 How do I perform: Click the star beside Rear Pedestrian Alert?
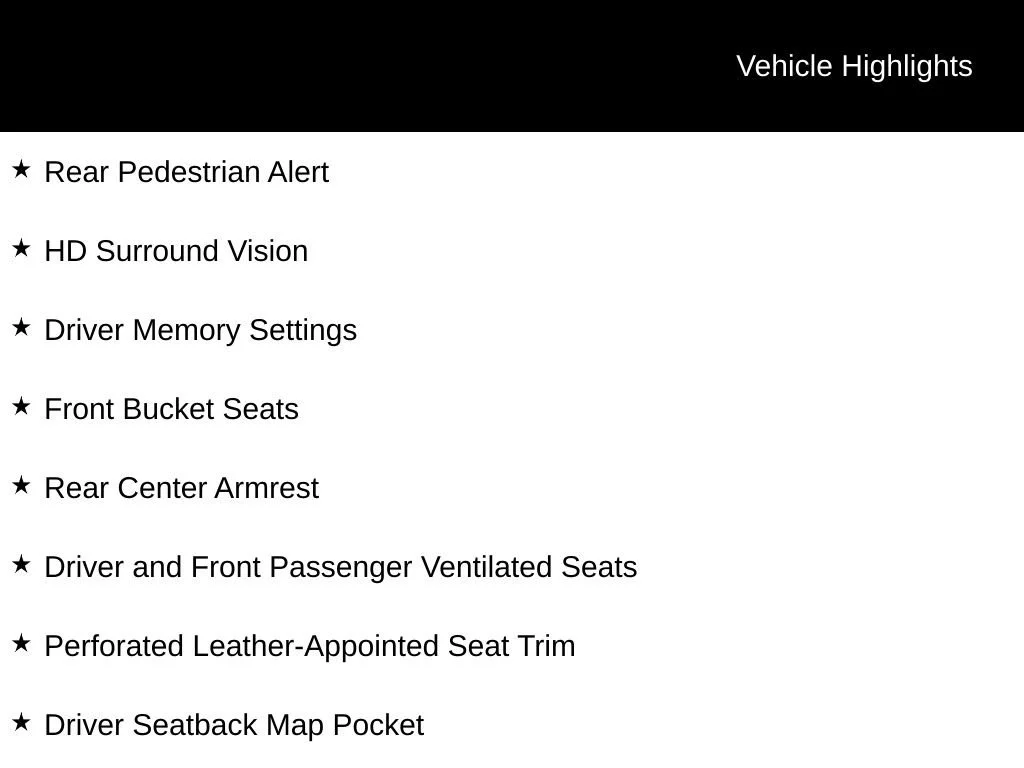(21, 169)
